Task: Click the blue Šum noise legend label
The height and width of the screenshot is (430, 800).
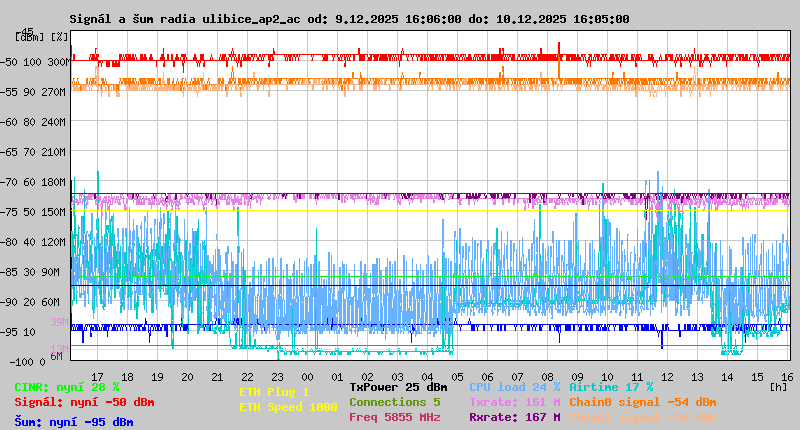Action: (x=74, y=422)
